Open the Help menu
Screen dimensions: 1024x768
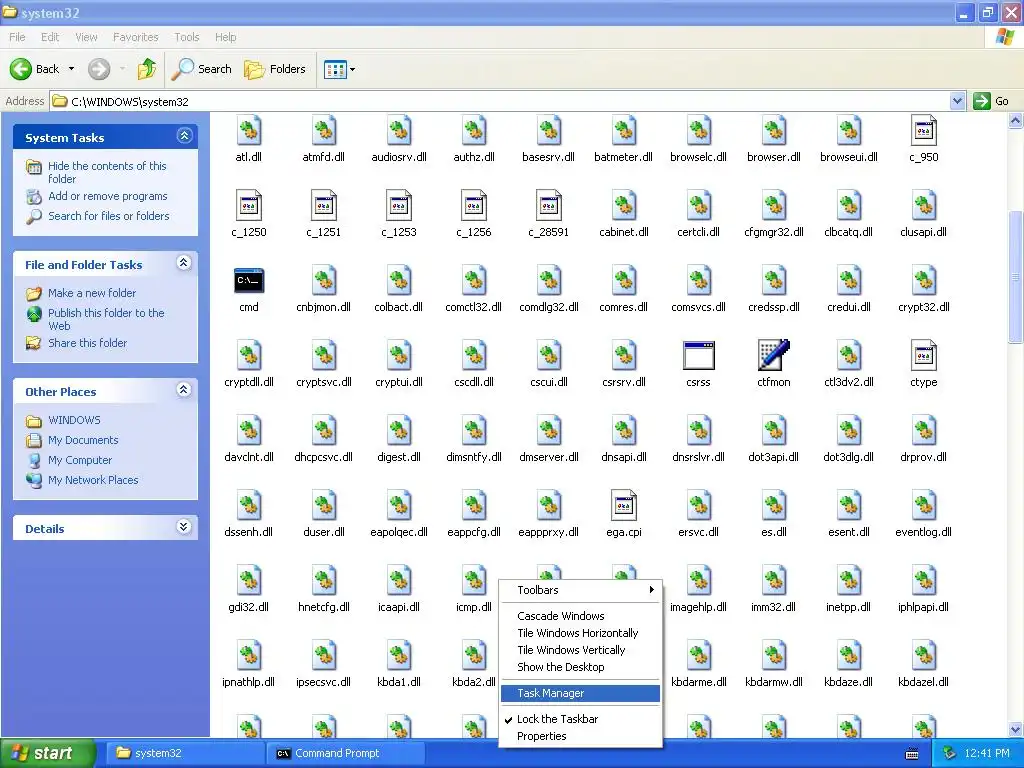coord(225,37)
